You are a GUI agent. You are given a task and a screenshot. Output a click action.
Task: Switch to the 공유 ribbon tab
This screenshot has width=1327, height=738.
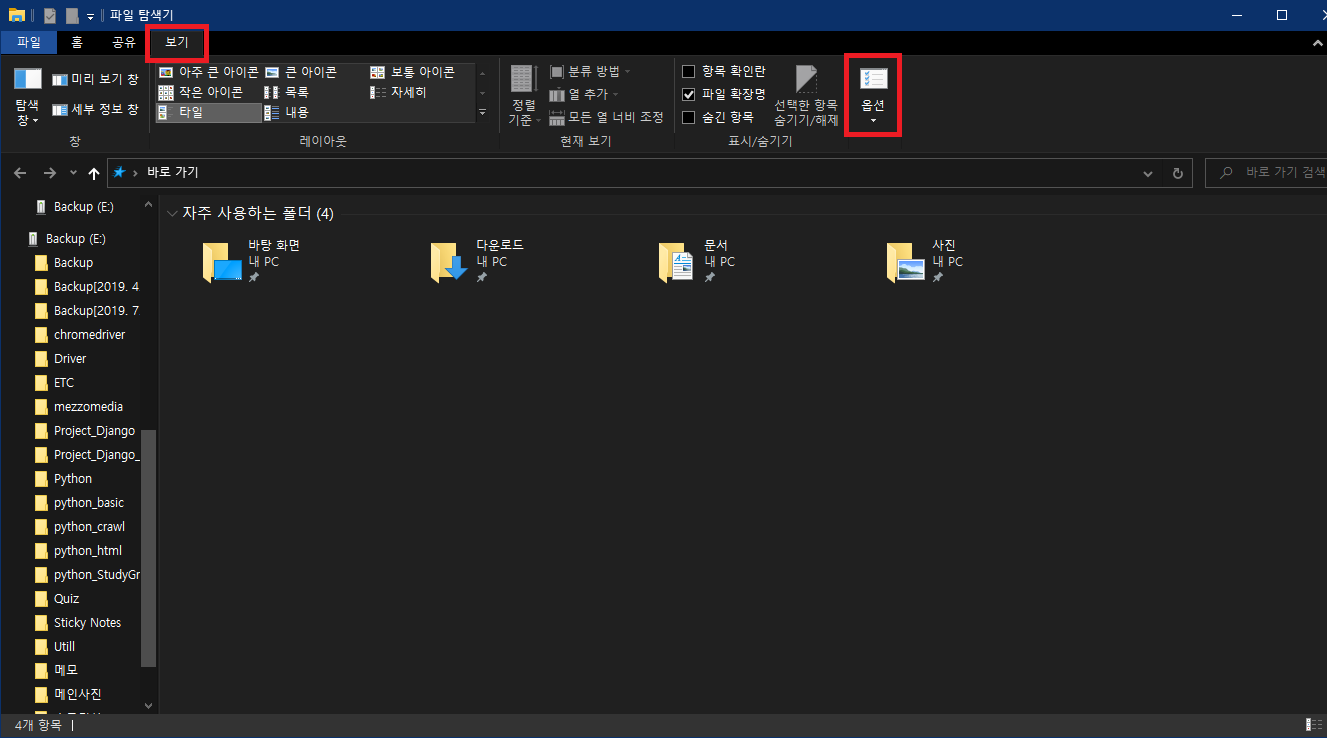coord(123,42)
